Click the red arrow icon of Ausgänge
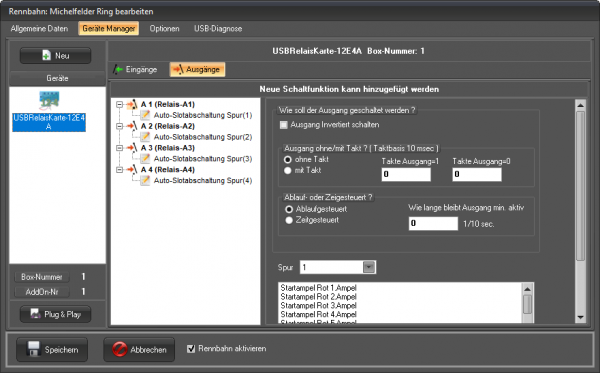 [x=178, y=69]
